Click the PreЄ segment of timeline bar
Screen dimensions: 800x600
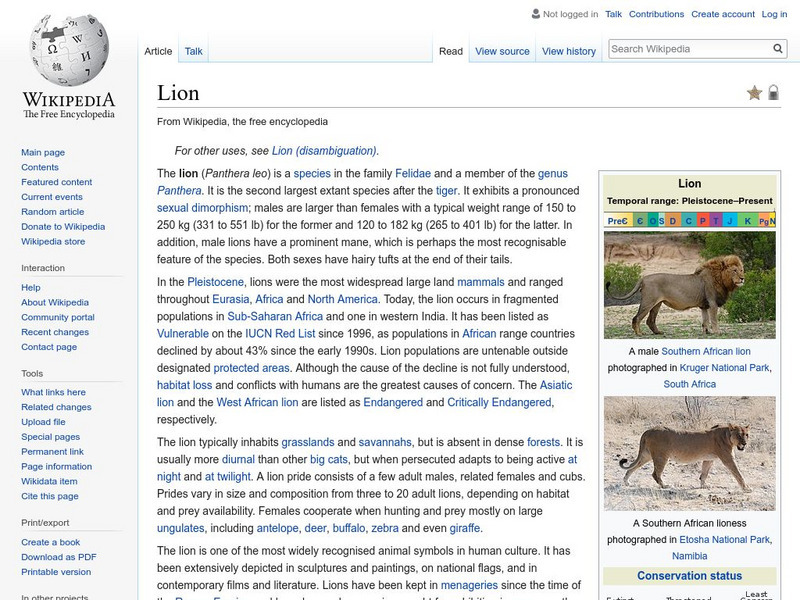coord(617,221)
